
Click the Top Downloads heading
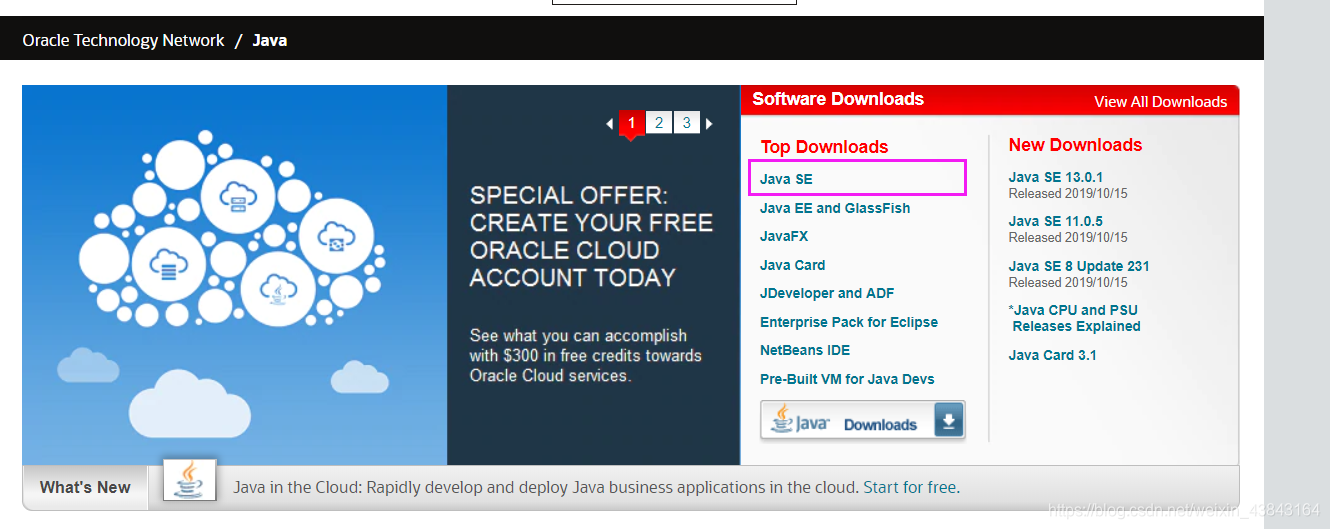[x=824, y=147]
